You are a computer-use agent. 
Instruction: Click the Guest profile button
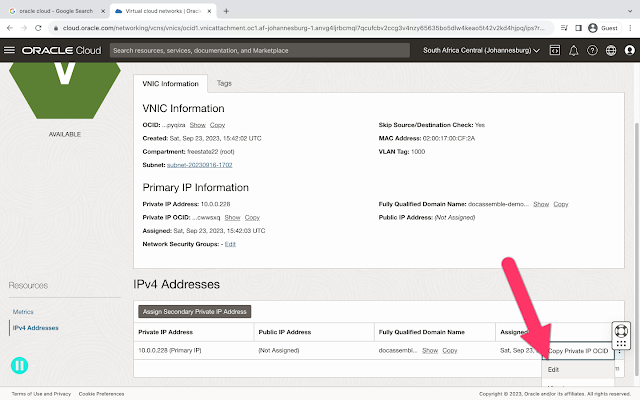pyautogui.click(x=603, y=28)
